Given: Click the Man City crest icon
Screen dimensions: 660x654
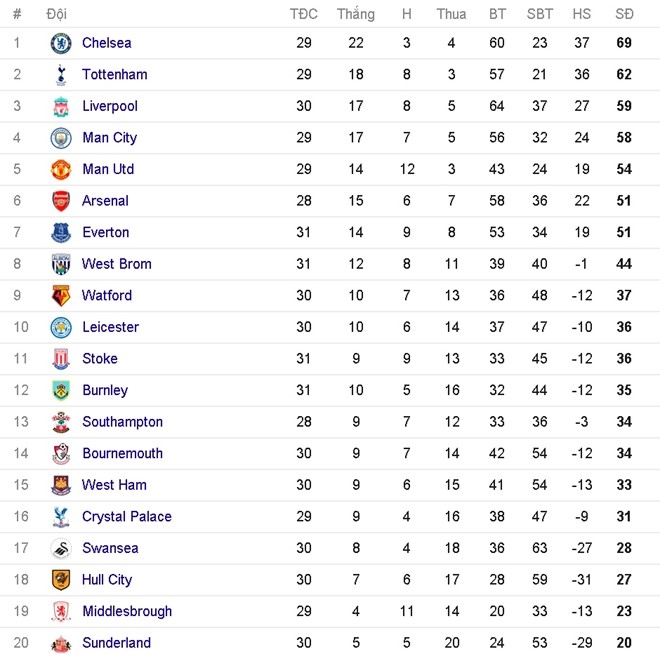Looking at the screenshot, I should pos(61,138).
